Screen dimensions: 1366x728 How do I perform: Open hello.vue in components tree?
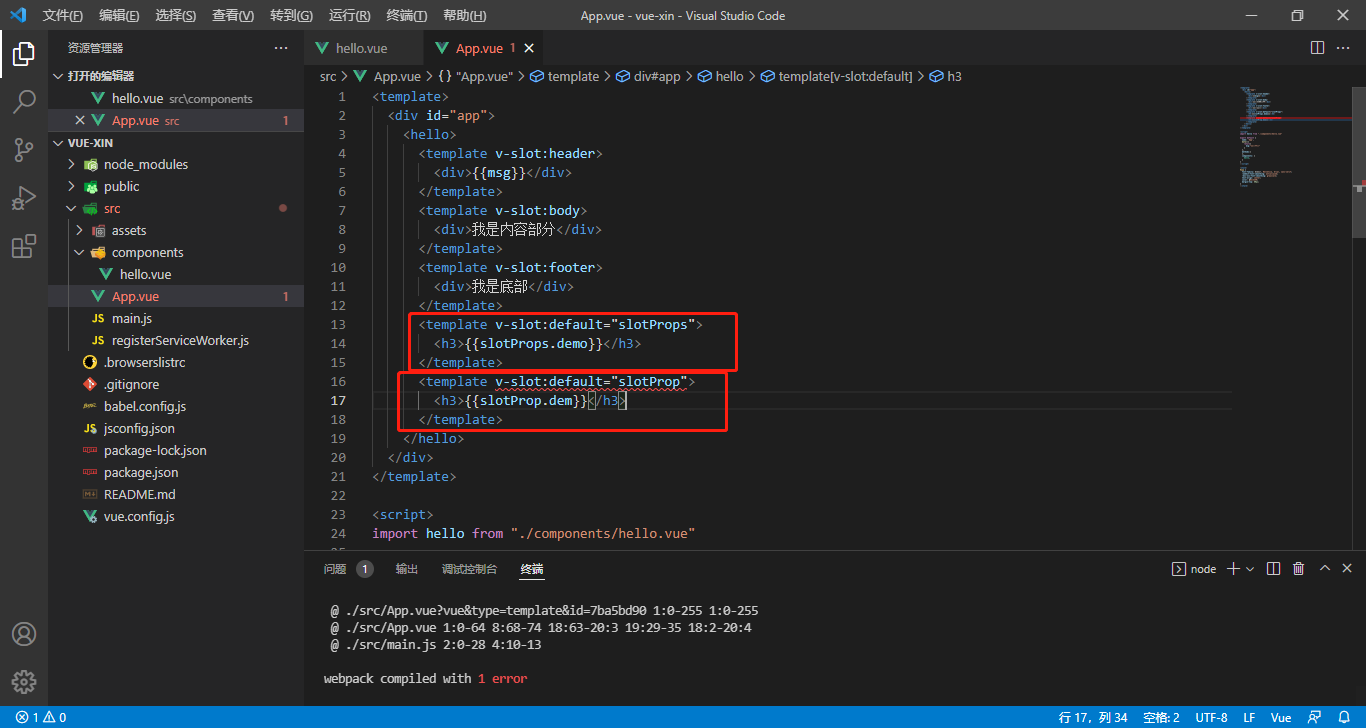(x=176, y=274)
